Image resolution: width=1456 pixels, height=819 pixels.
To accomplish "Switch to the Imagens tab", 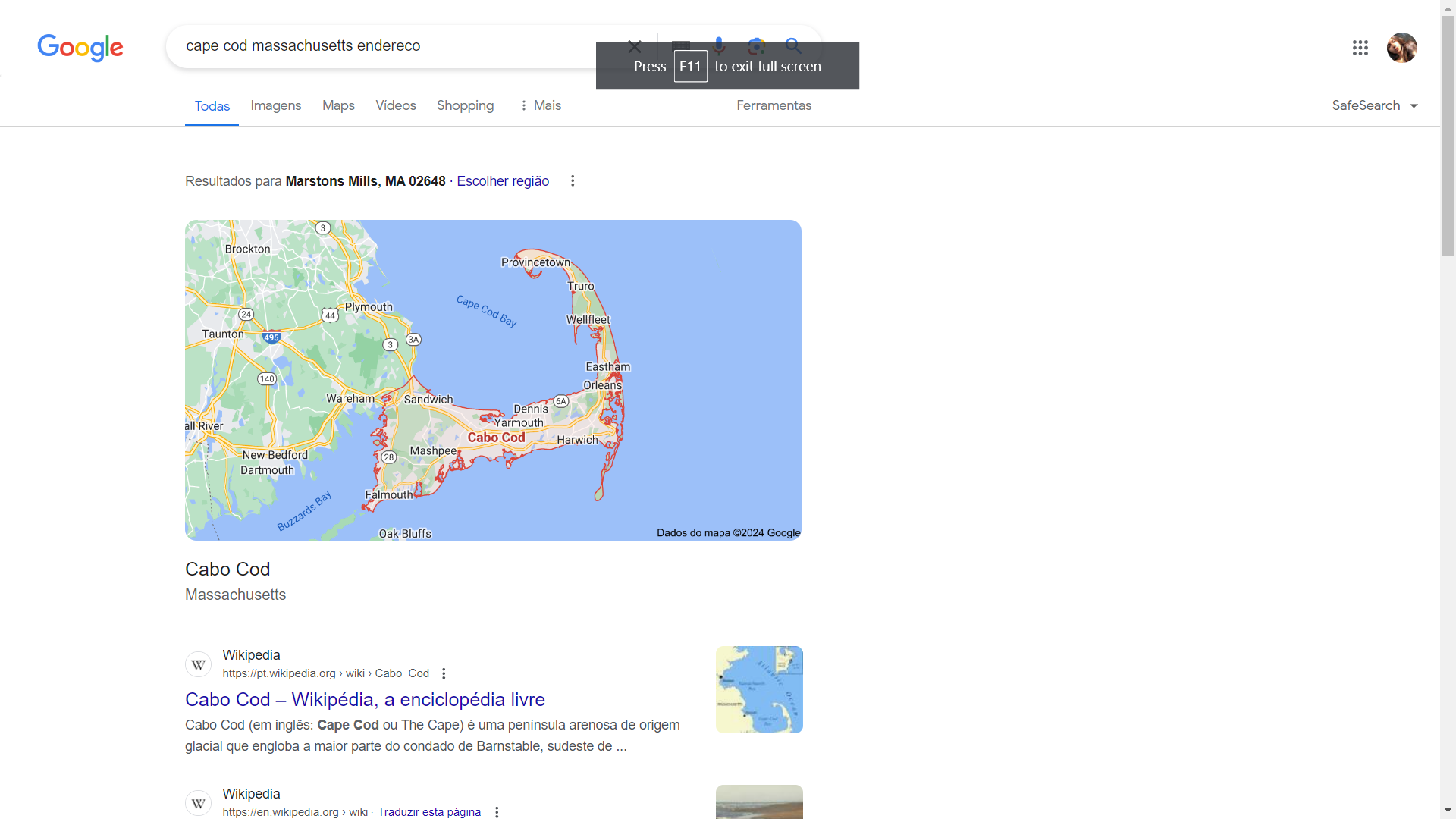I will coord(275,105).
